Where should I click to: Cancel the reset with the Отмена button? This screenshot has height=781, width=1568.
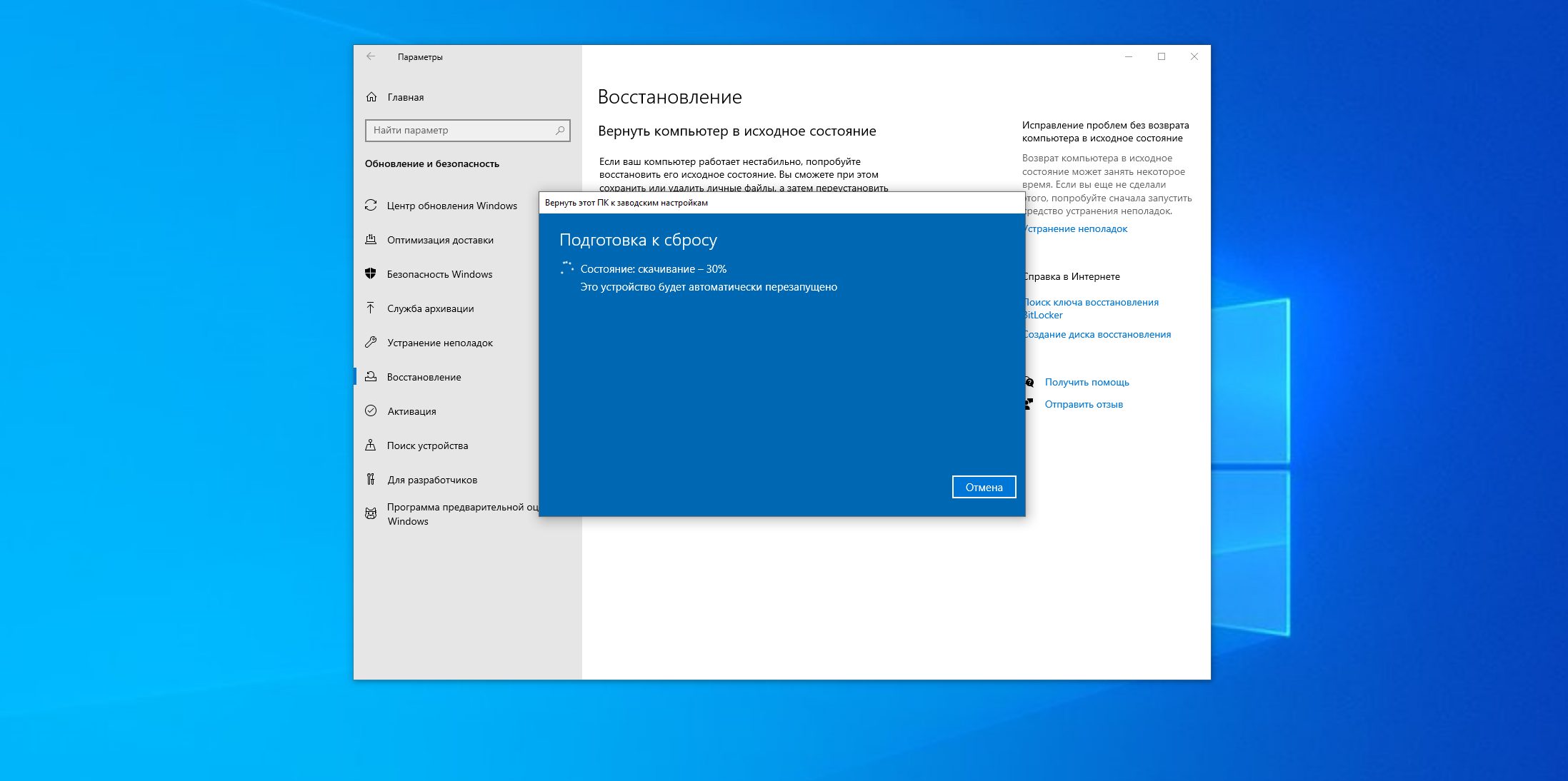(984, 487)
